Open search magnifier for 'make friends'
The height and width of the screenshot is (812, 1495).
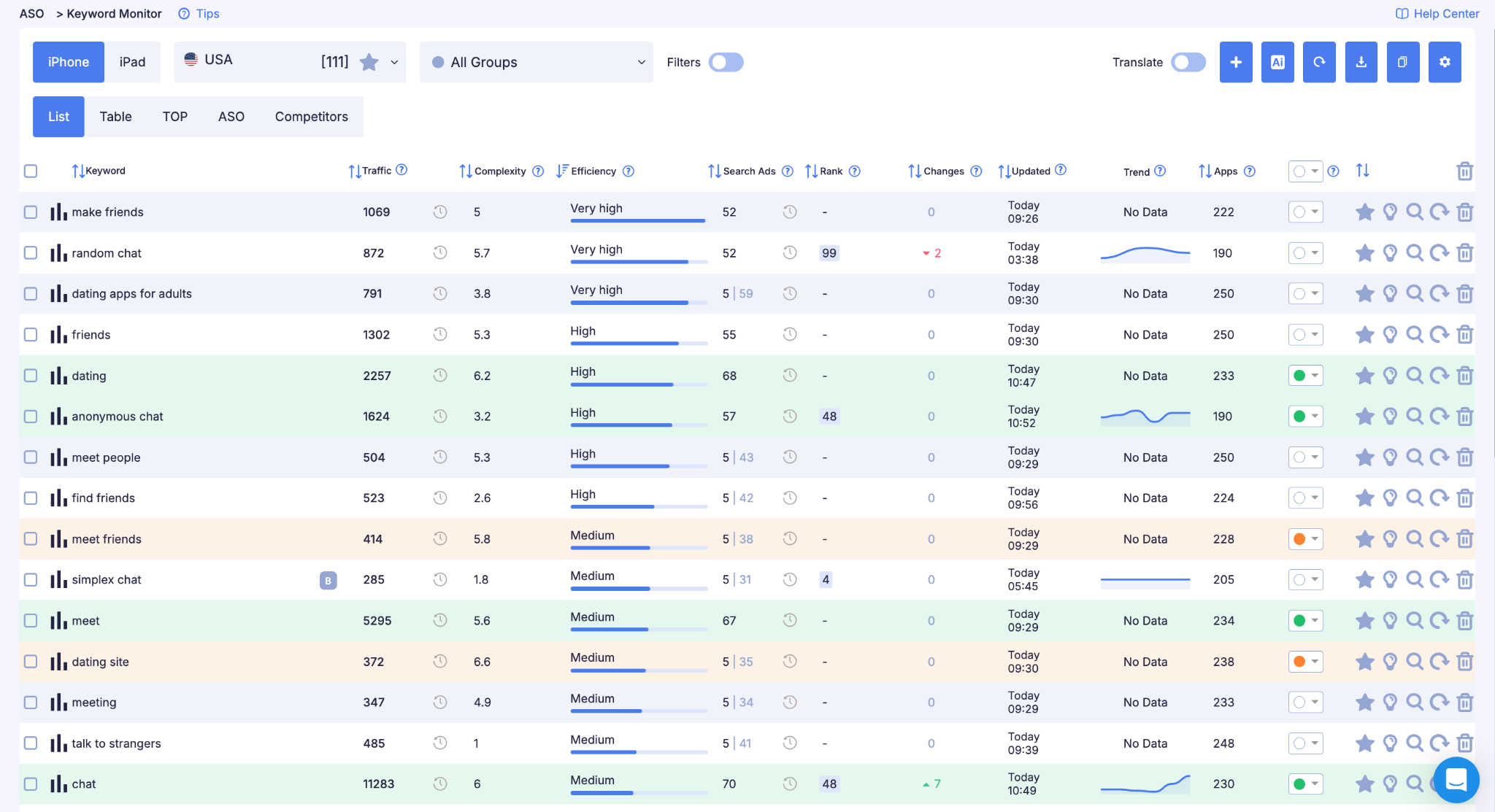[1414, 212]
